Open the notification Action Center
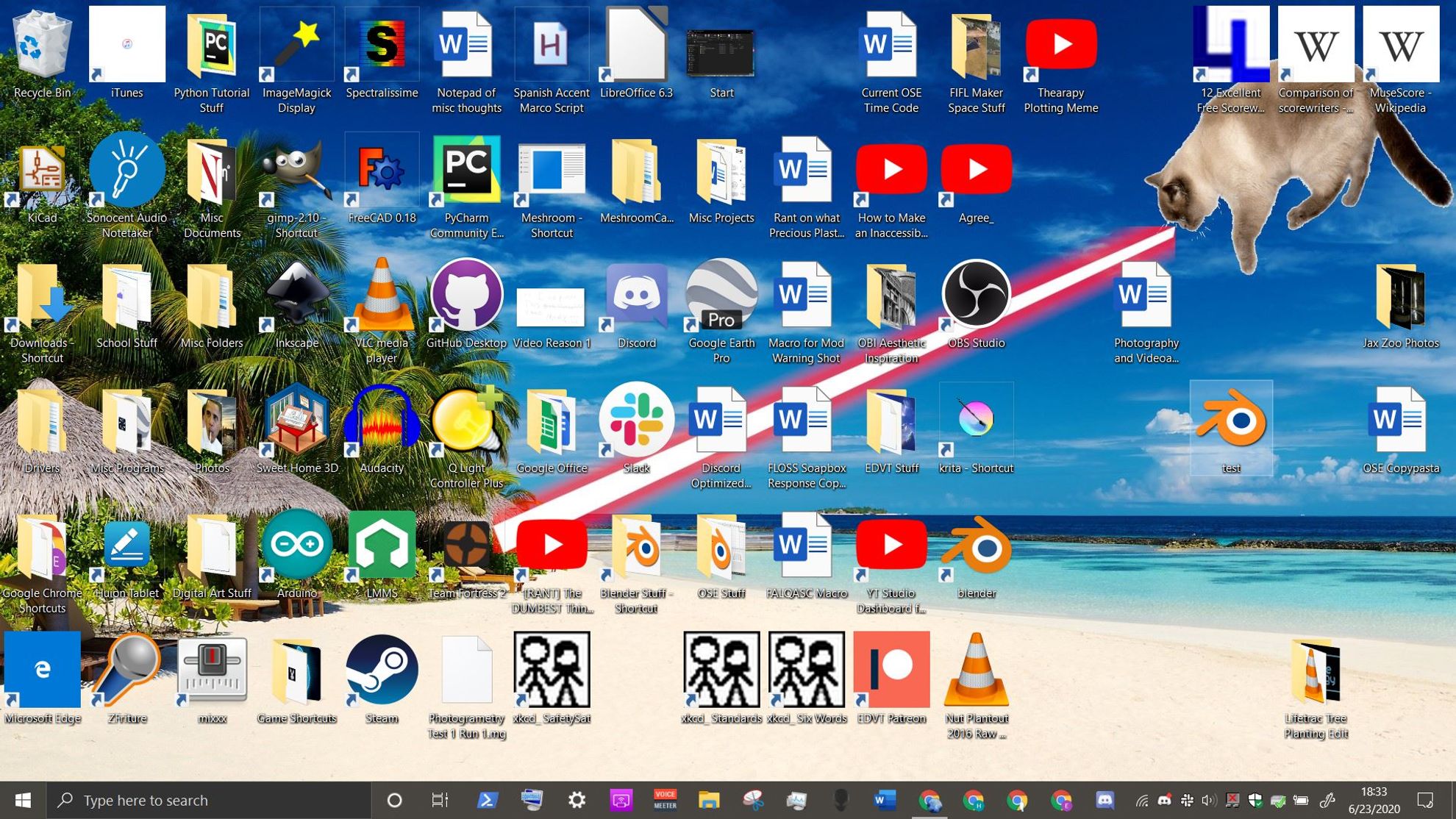The width and height of the screenshot is (1456, 819). (1426, 800)
